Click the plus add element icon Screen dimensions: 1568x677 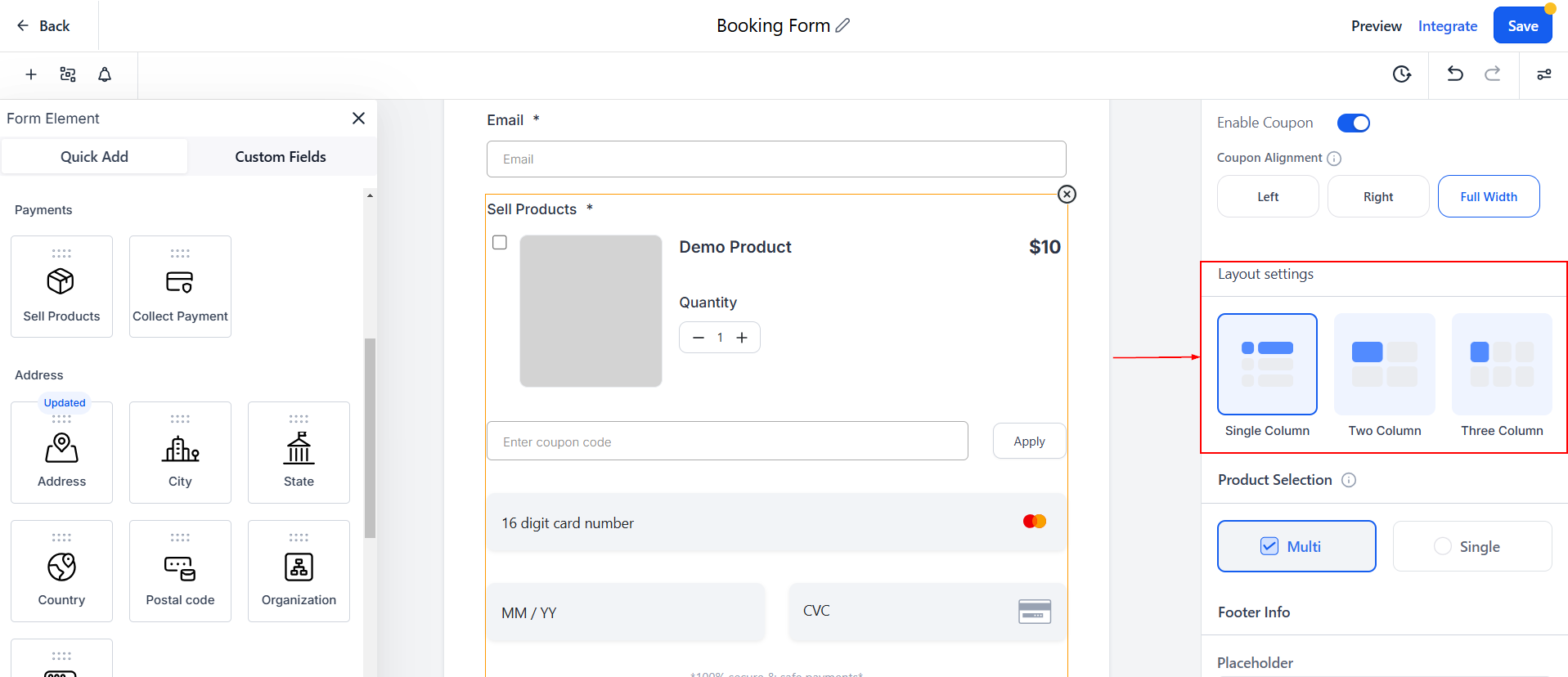[x=31, y=74]
